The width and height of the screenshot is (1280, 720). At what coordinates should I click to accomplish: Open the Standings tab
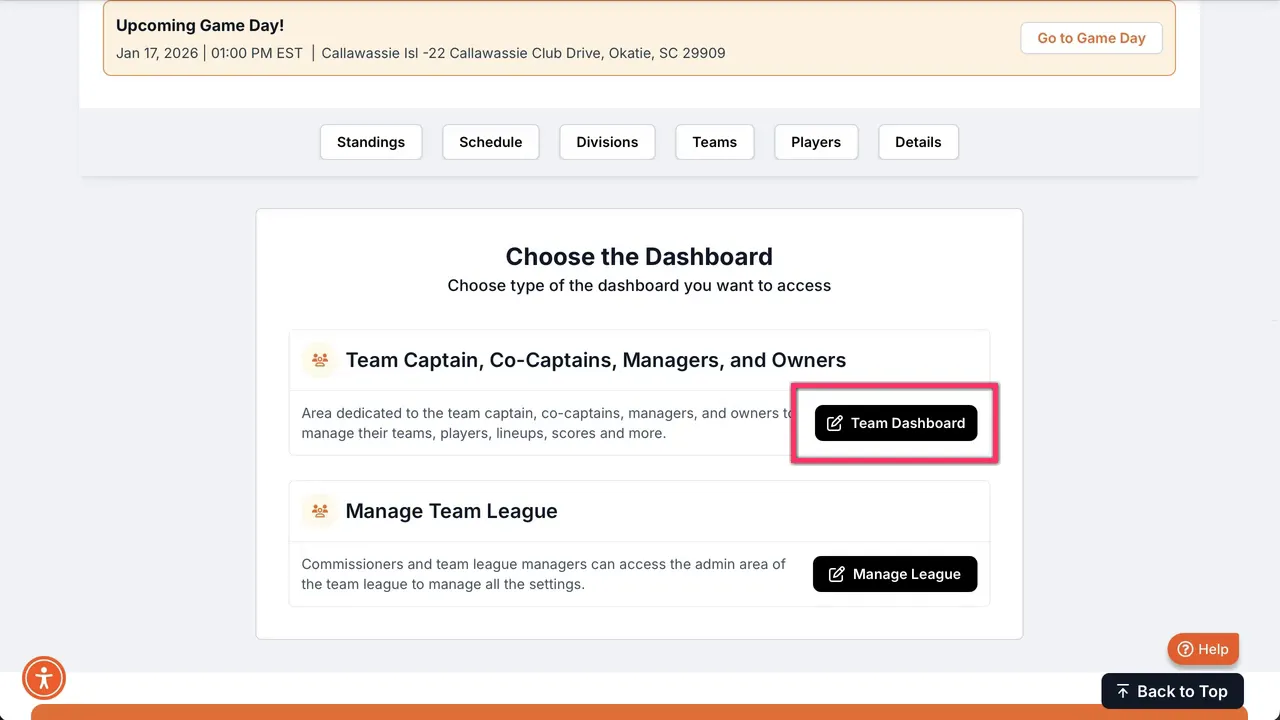pyautogui.click(x=371, y=142)
